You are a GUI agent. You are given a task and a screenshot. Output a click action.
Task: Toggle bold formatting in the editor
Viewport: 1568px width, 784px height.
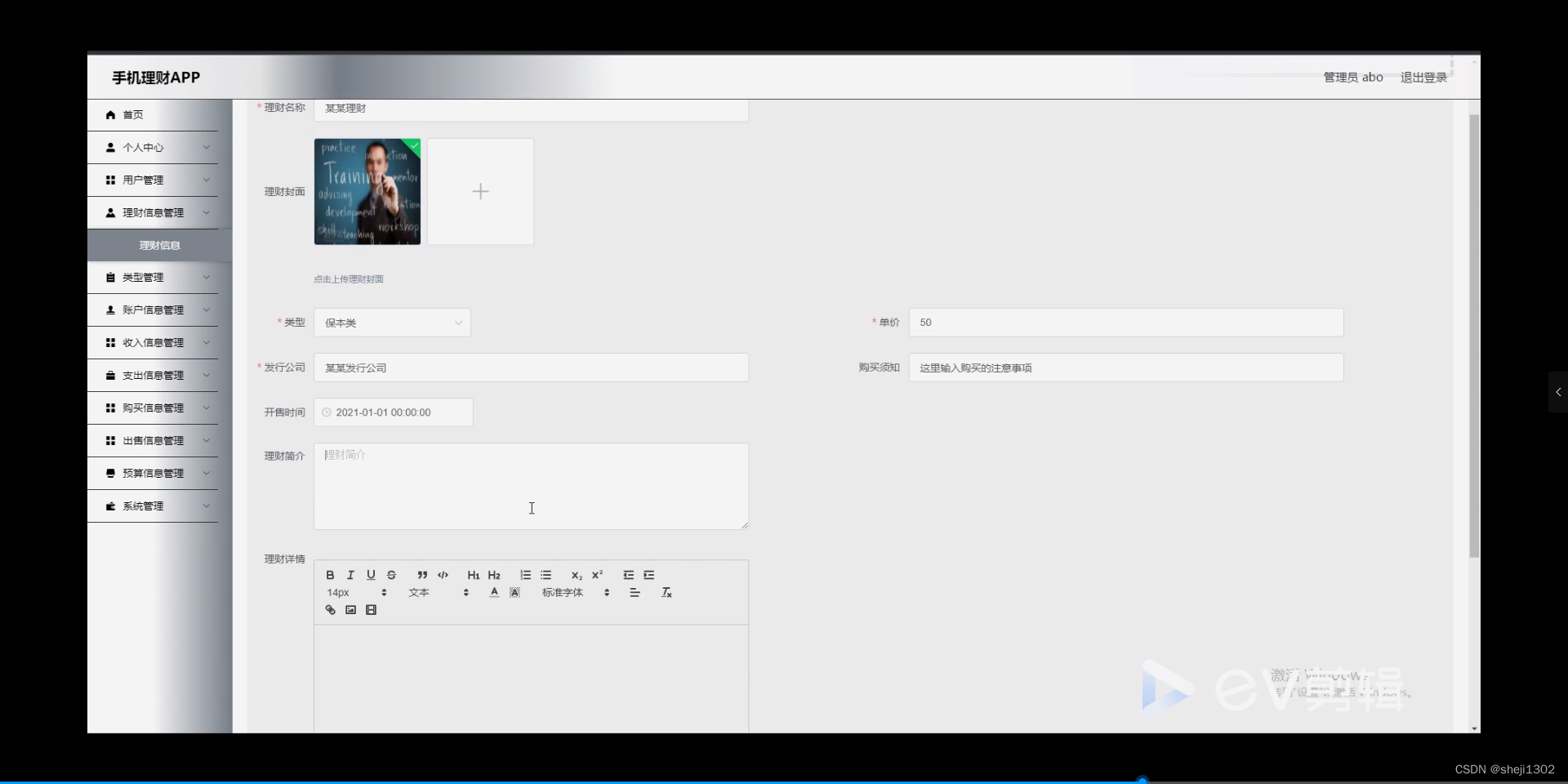pos(329,575)
